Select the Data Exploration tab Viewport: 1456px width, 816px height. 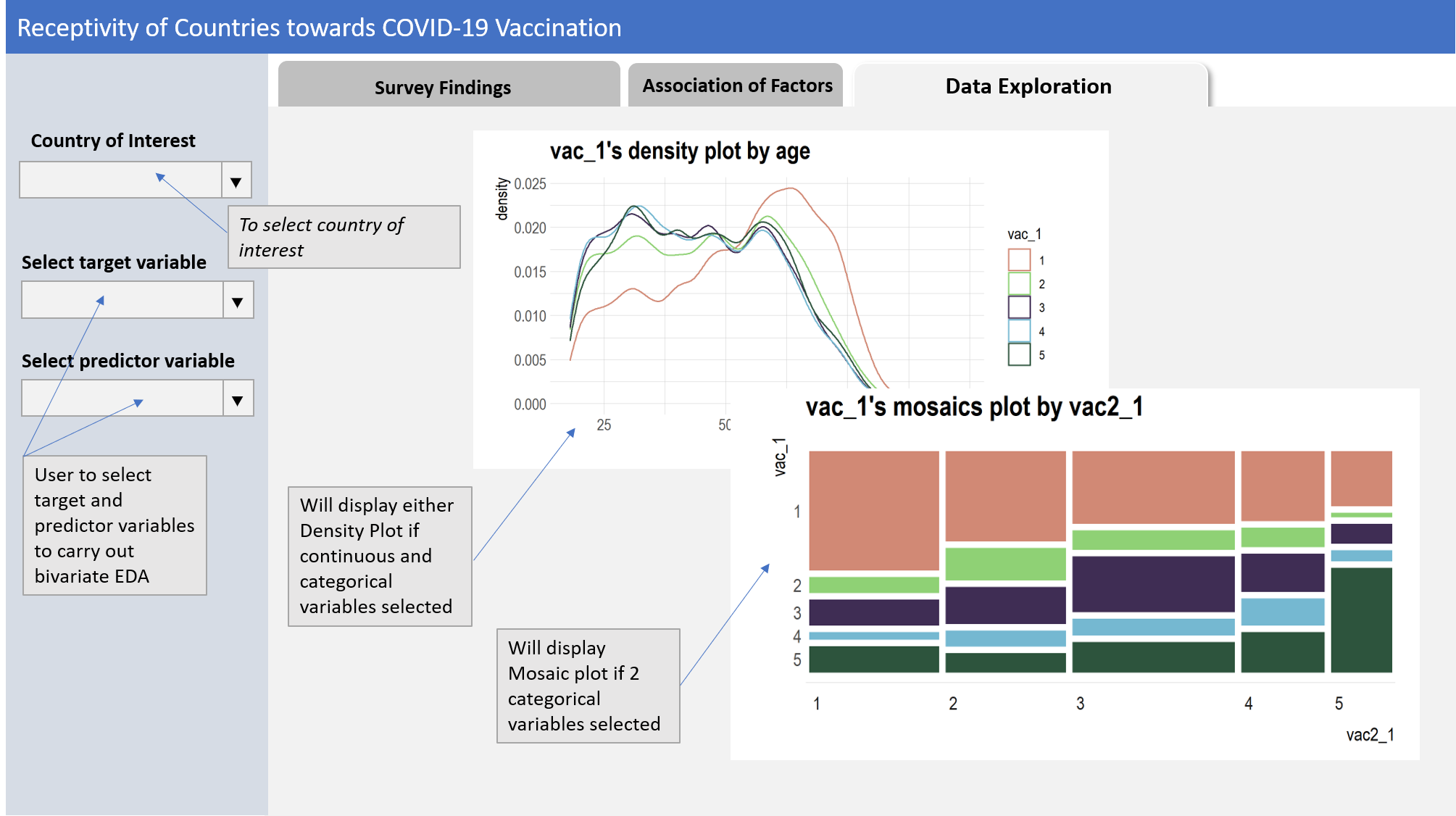pos(1028,86)
